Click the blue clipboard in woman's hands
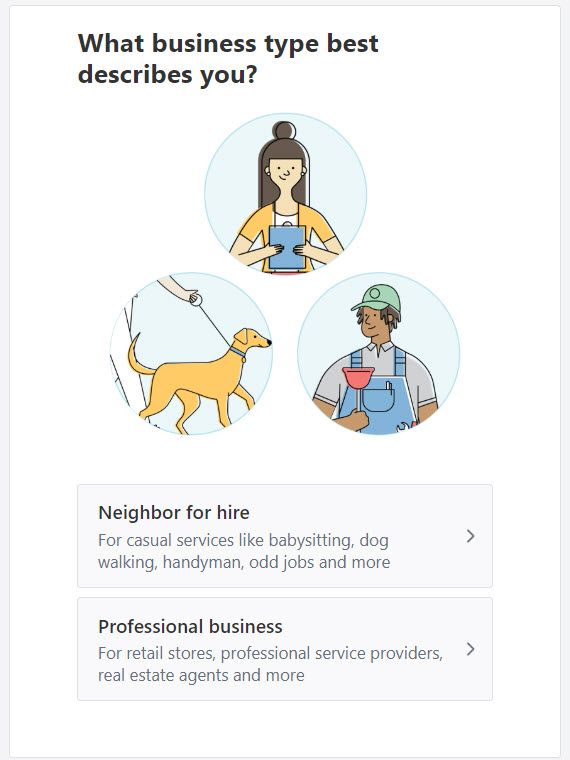The image size is (570, 760). click(287, 247)
